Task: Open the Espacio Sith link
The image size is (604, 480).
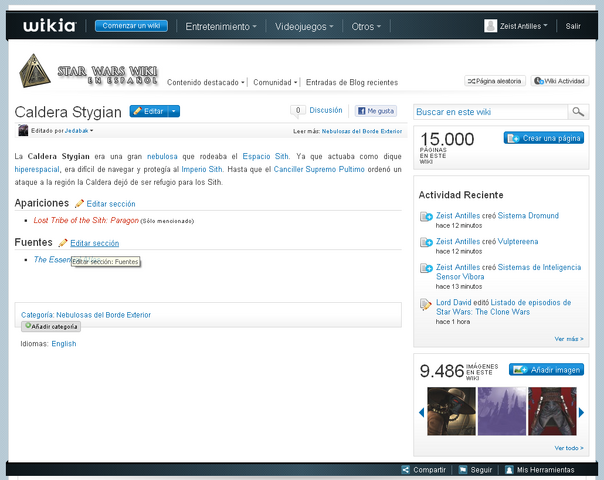Action: point(265,156)
